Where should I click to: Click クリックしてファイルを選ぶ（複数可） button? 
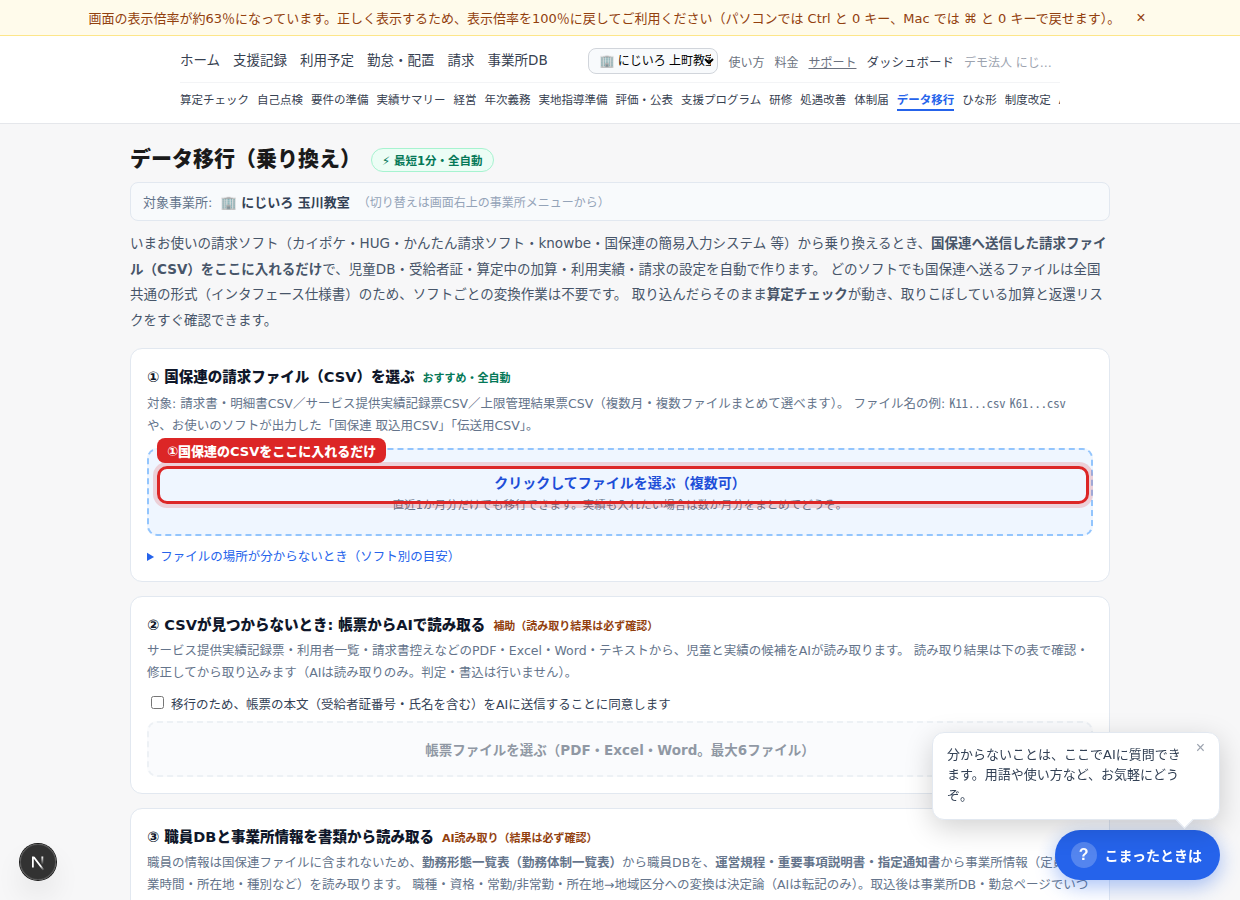(622, 484)
